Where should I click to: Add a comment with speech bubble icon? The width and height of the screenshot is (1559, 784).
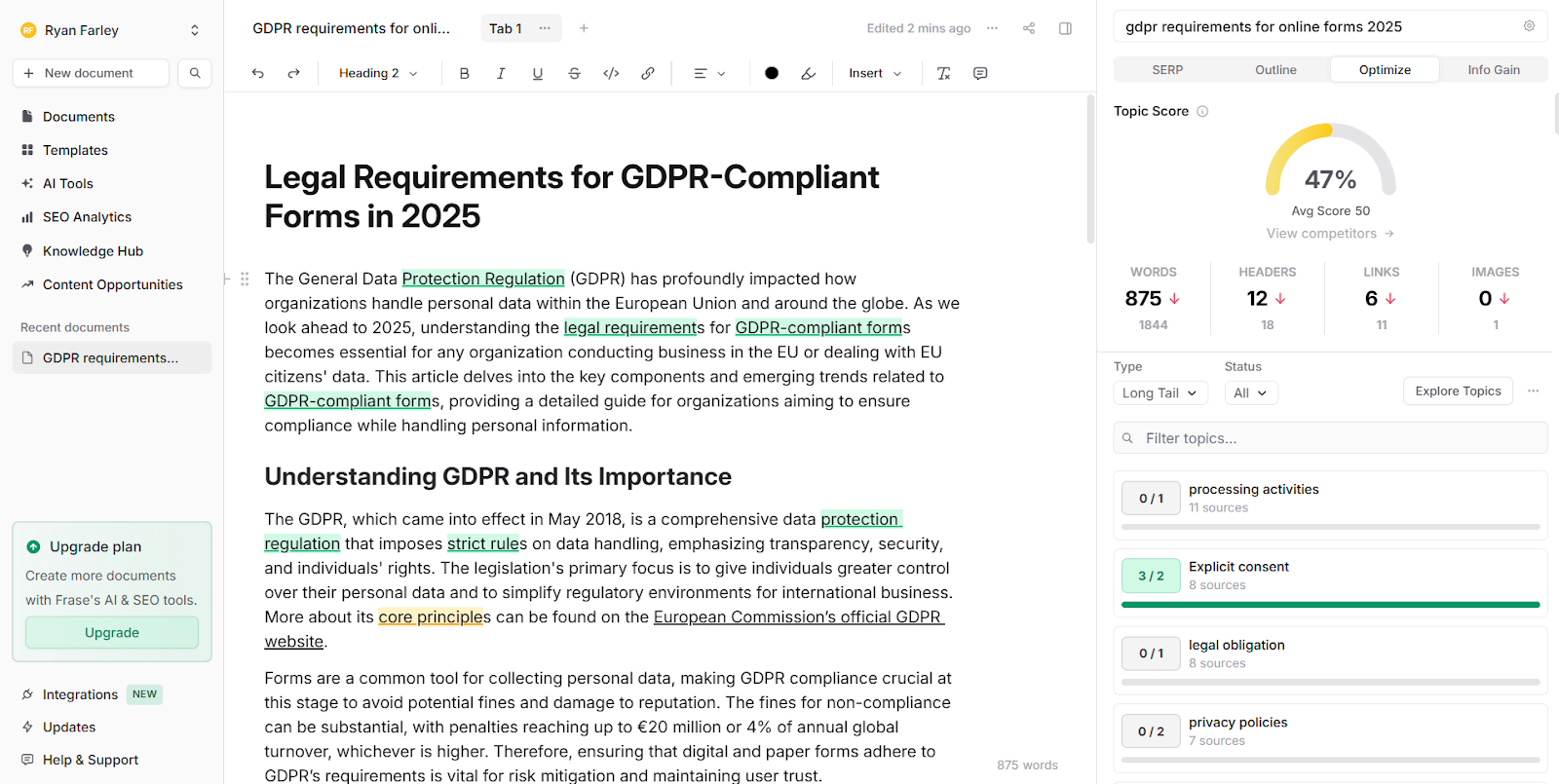(980, 73)
